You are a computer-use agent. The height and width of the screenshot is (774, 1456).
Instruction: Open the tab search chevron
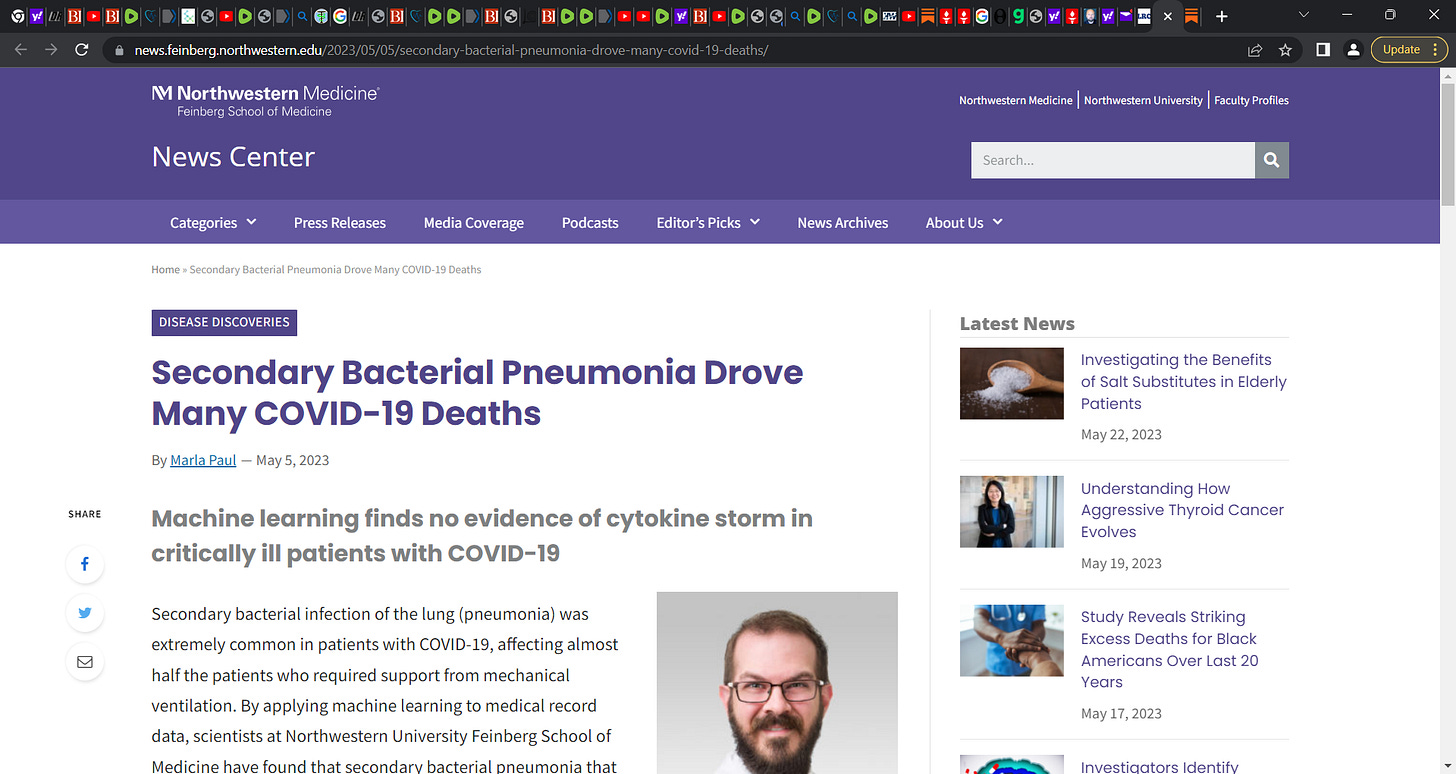pos(1303,15)
